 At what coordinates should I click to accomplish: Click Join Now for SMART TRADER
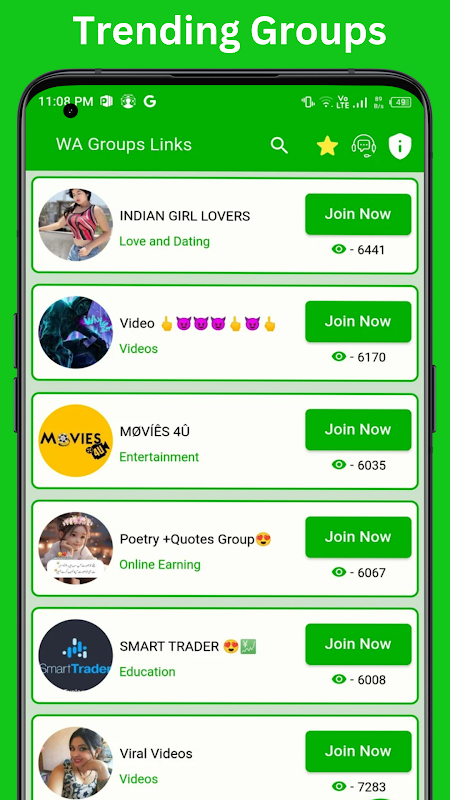(x=358, y=644)
